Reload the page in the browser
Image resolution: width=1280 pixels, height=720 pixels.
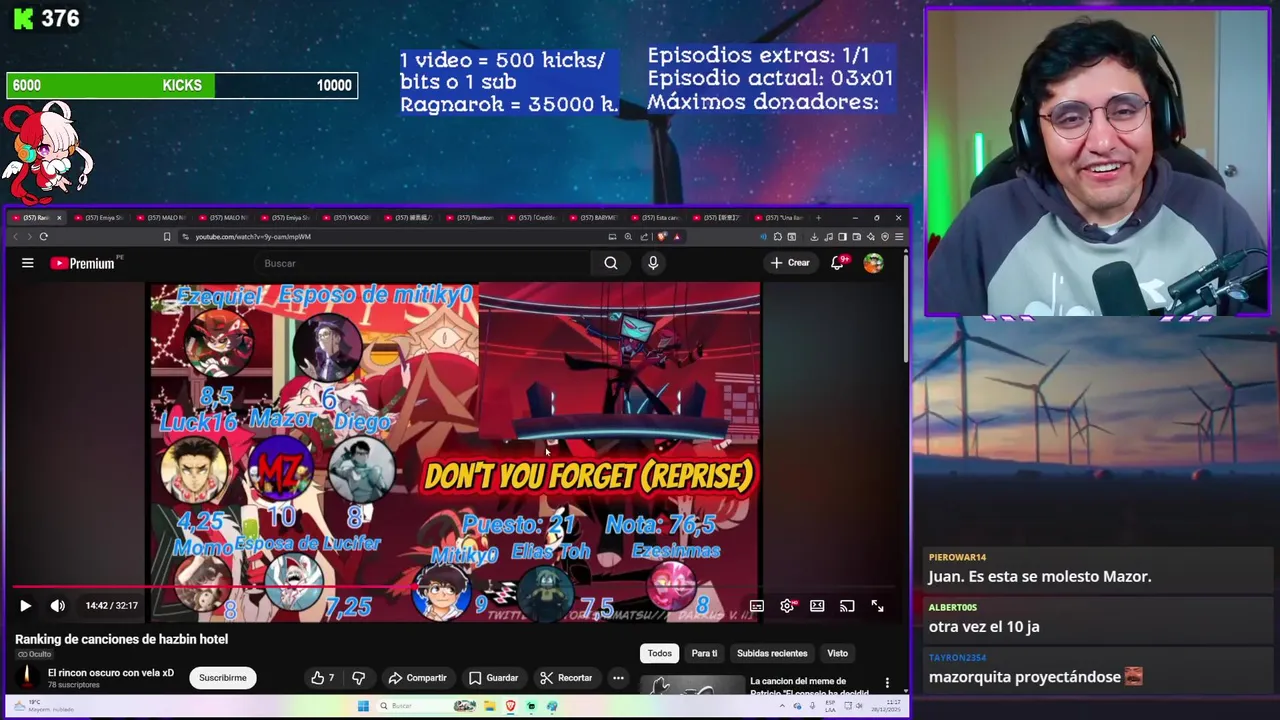tap(43, 237)
